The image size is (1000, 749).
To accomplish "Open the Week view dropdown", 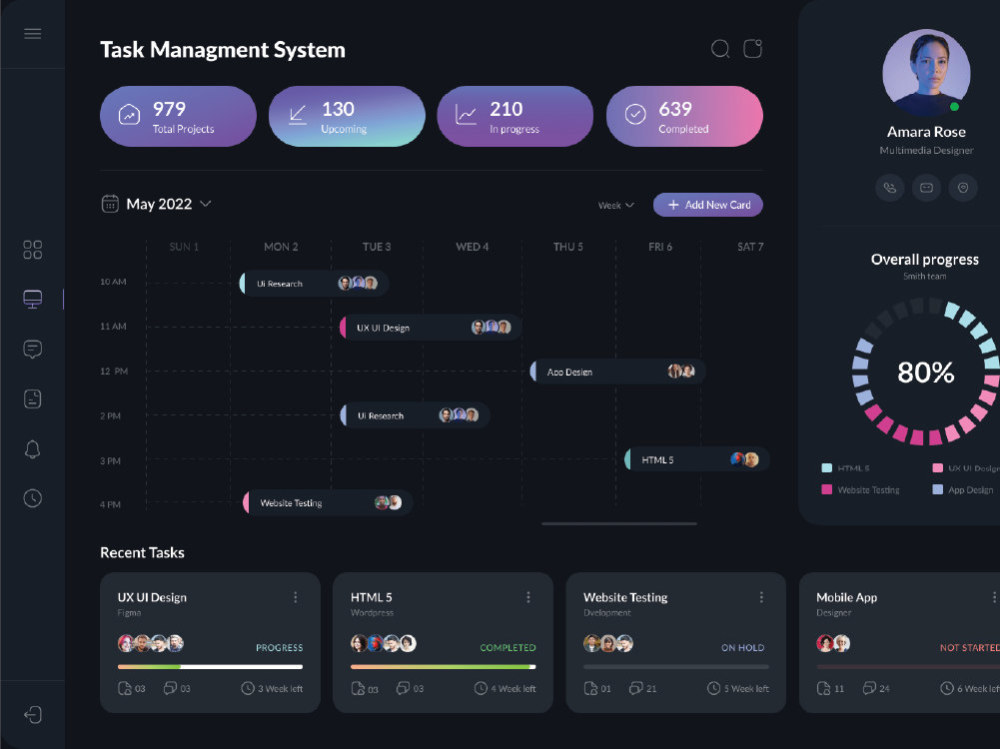I will [x=616, y=205].
